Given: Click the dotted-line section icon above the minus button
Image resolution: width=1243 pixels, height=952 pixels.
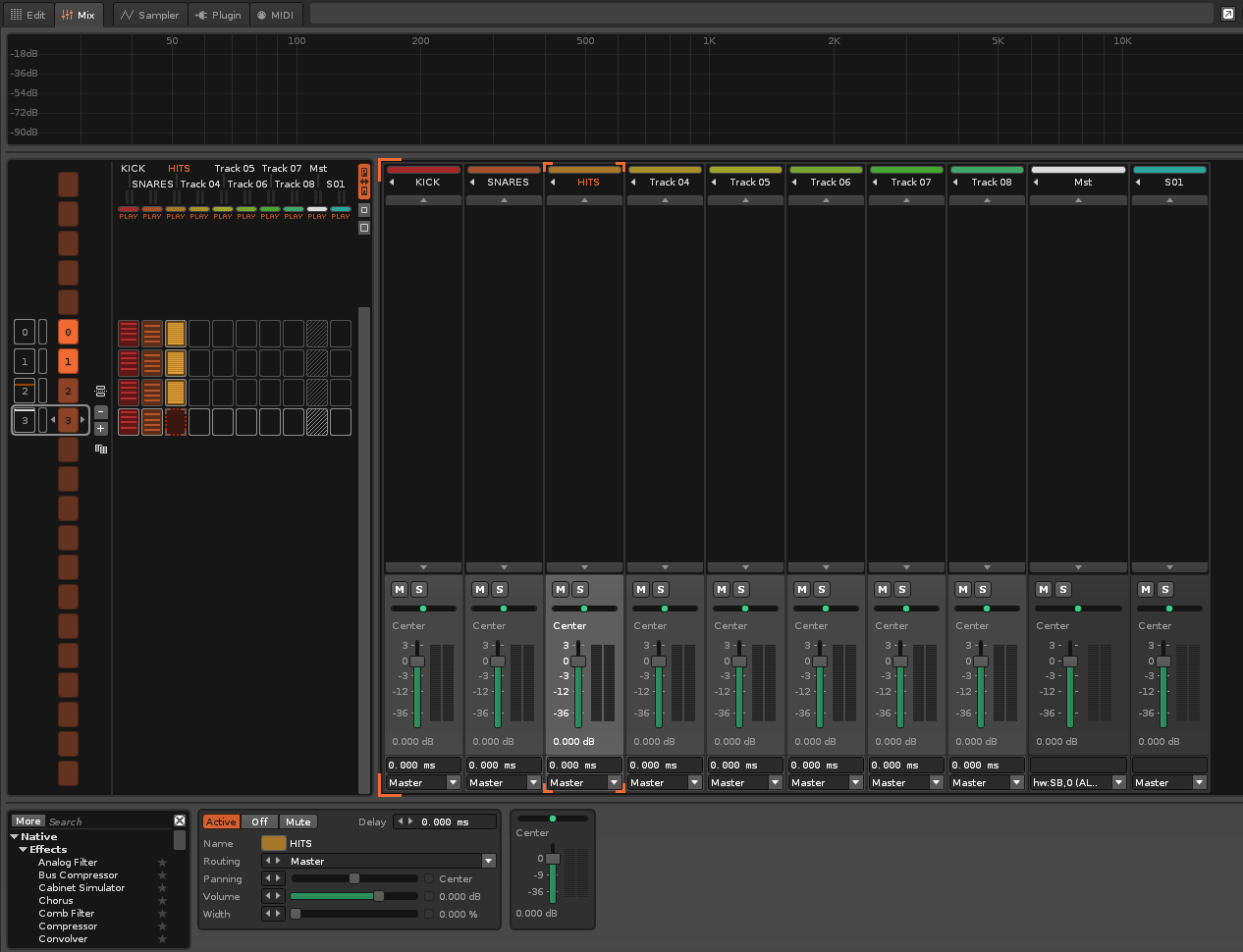Looking at the screenshot, I should click(100, 391).
